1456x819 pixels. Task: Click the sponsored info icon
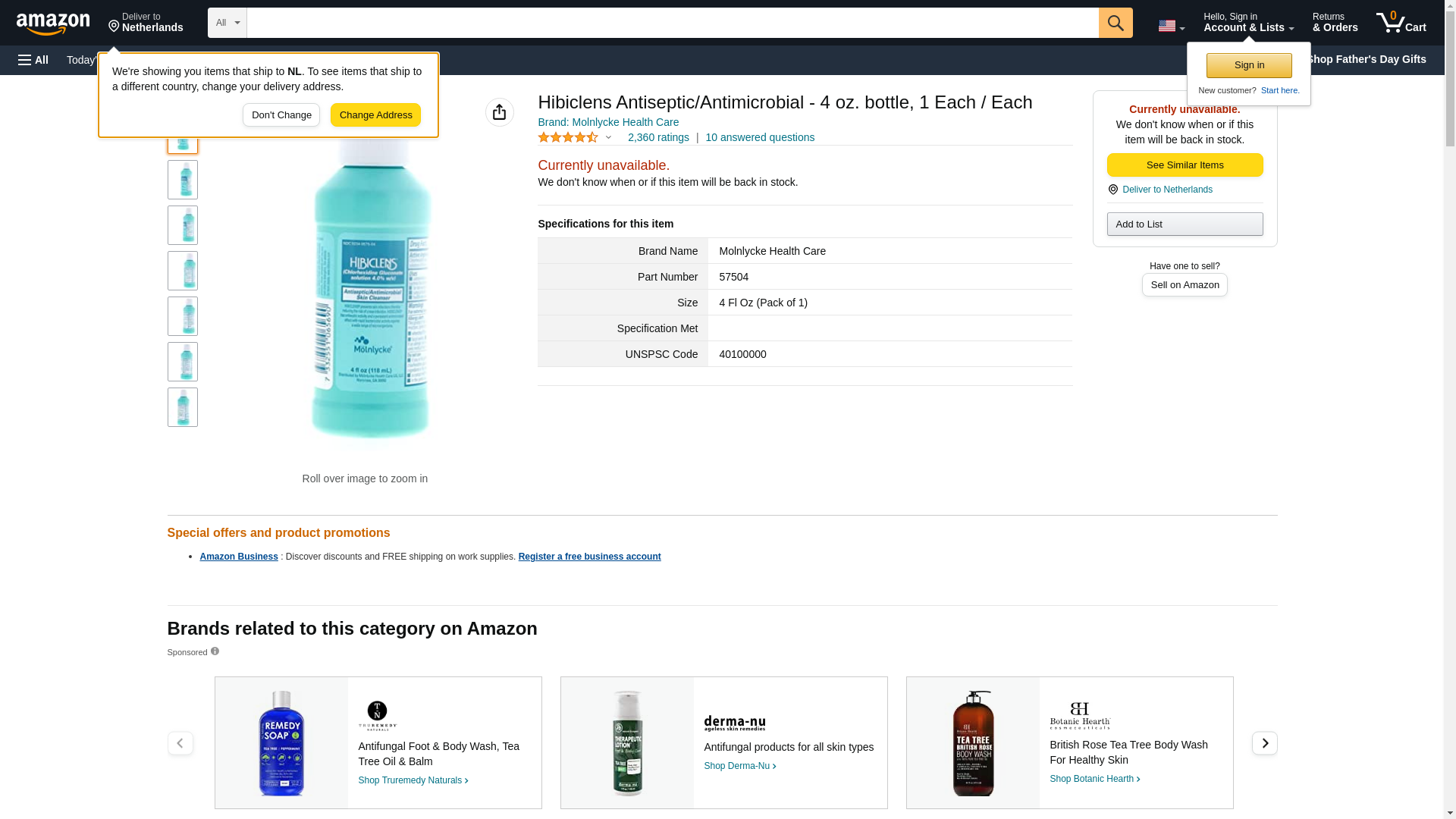point(215,651)
